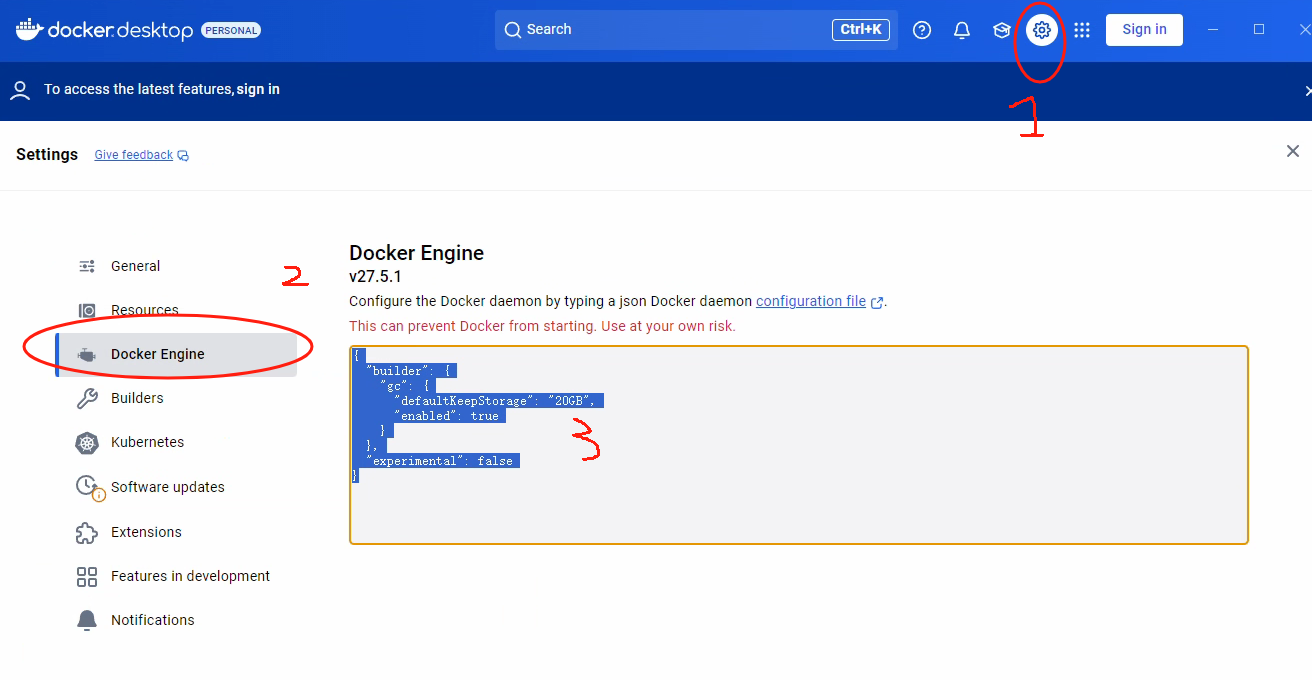The image size is (1312, 680).
Task: Click the "experimental": false line
Action: pos(442,461)
